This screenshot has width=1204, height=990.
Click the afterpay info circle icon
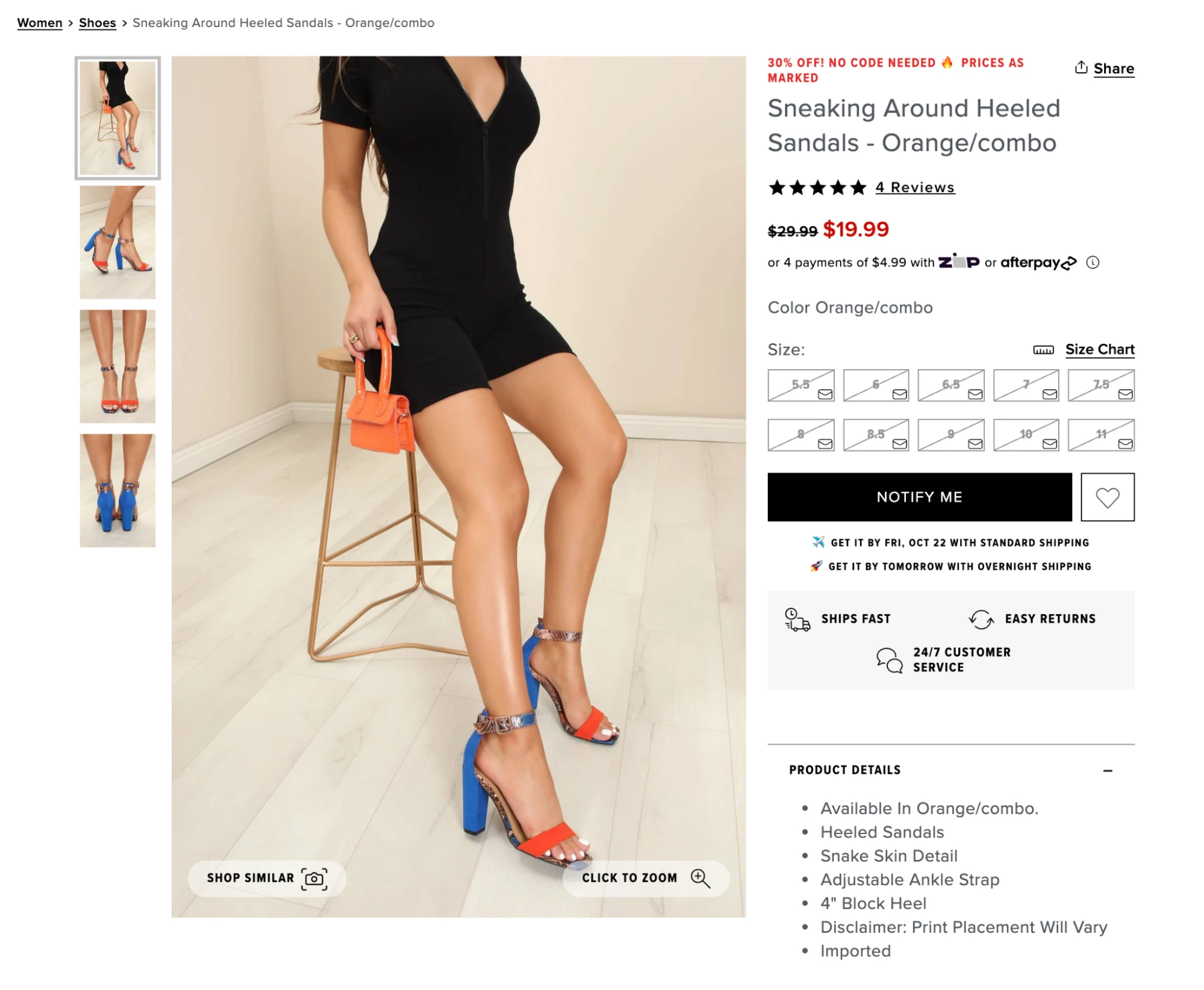1092,263
